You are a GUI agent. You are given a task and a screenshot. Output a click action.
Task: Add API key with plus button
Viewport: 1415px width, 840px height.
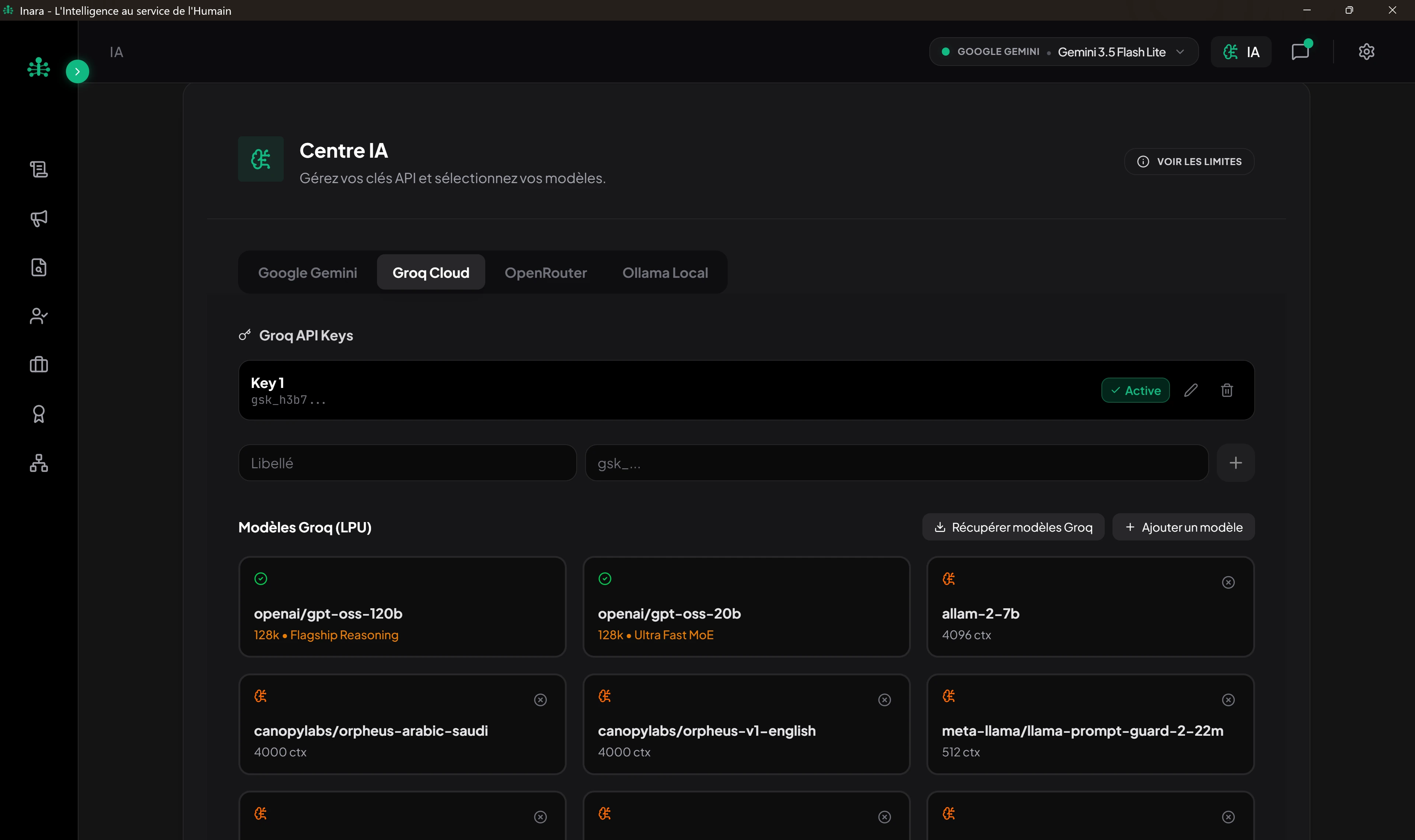click(1236, 463)
